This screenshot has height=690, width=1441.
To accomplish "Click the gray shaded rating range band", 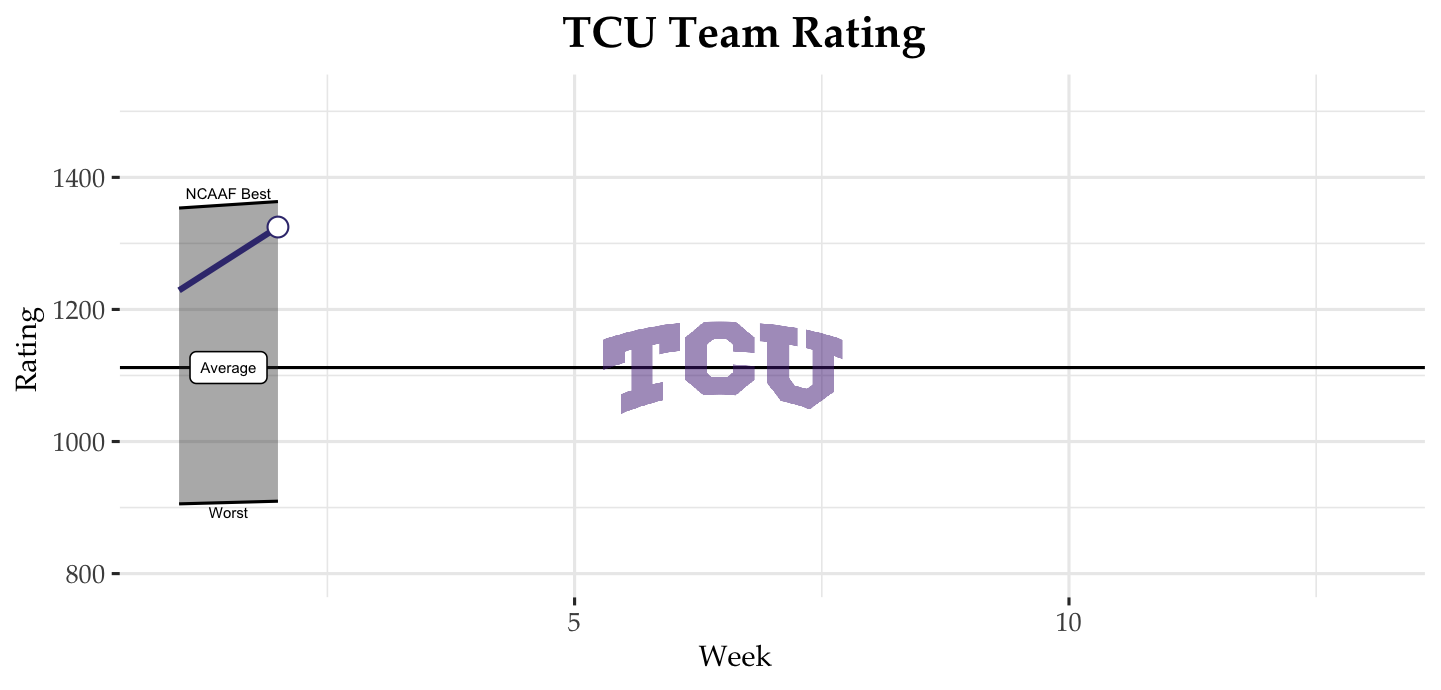I will tap(228, 440).
